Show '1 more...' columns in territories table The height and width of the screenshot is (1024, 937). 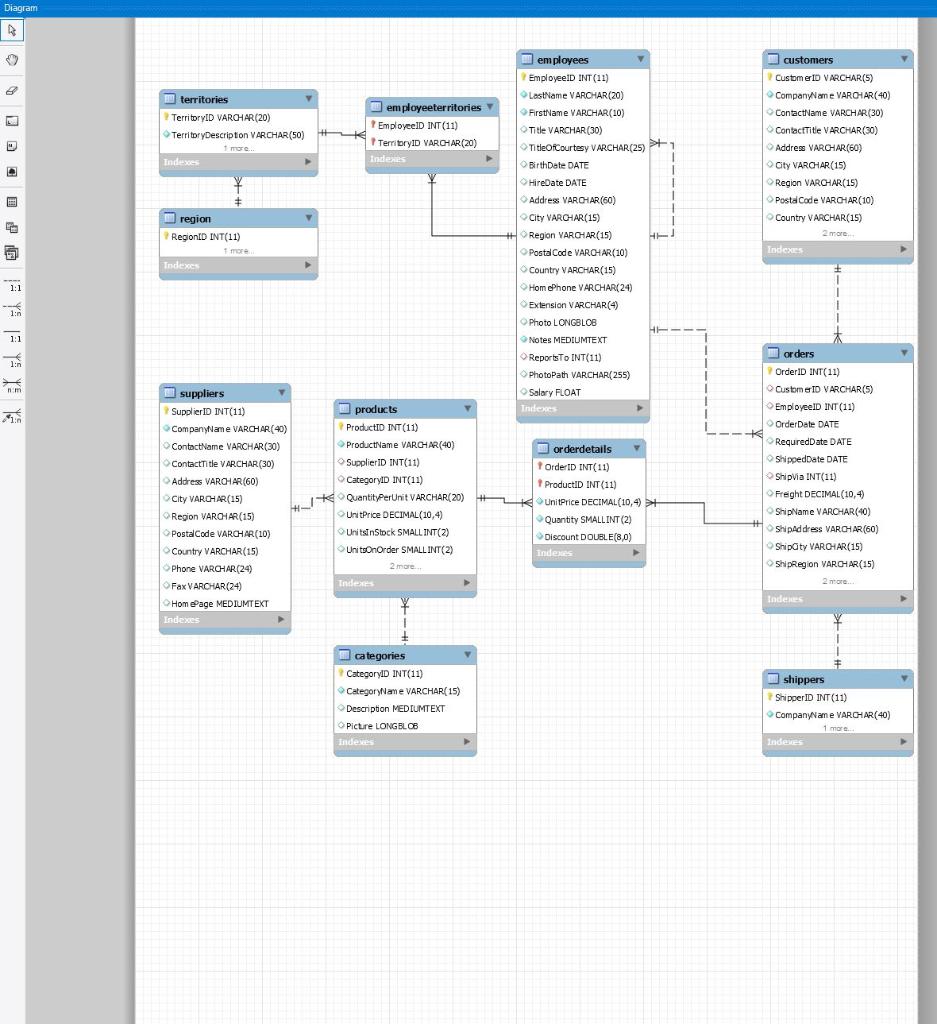(x=239, y=149)
